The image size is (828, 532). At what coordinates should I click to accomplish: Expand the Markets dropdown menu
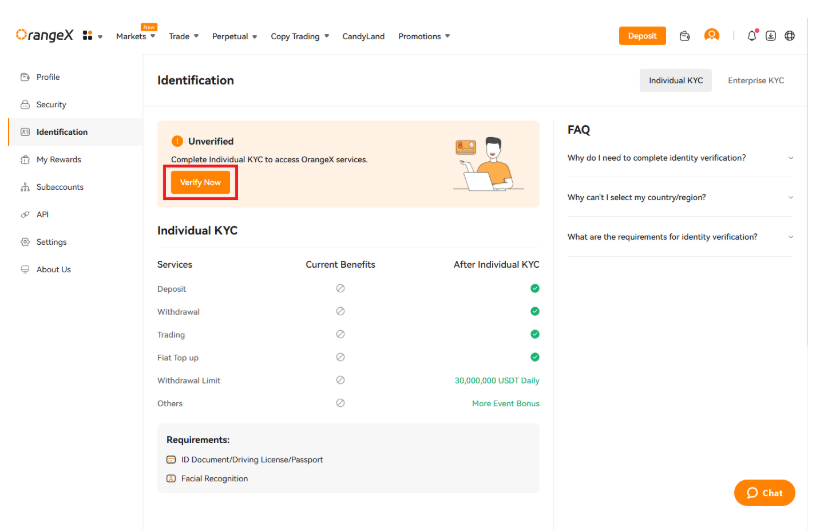click(136, 37)
